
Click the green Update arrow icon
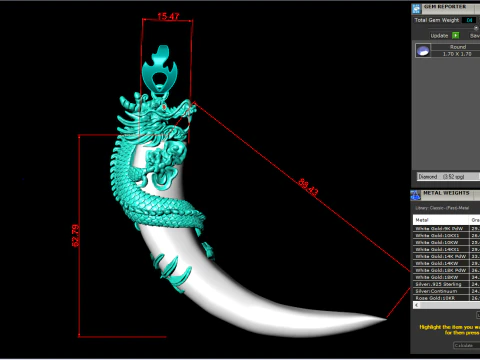click(x=456, y=36)
